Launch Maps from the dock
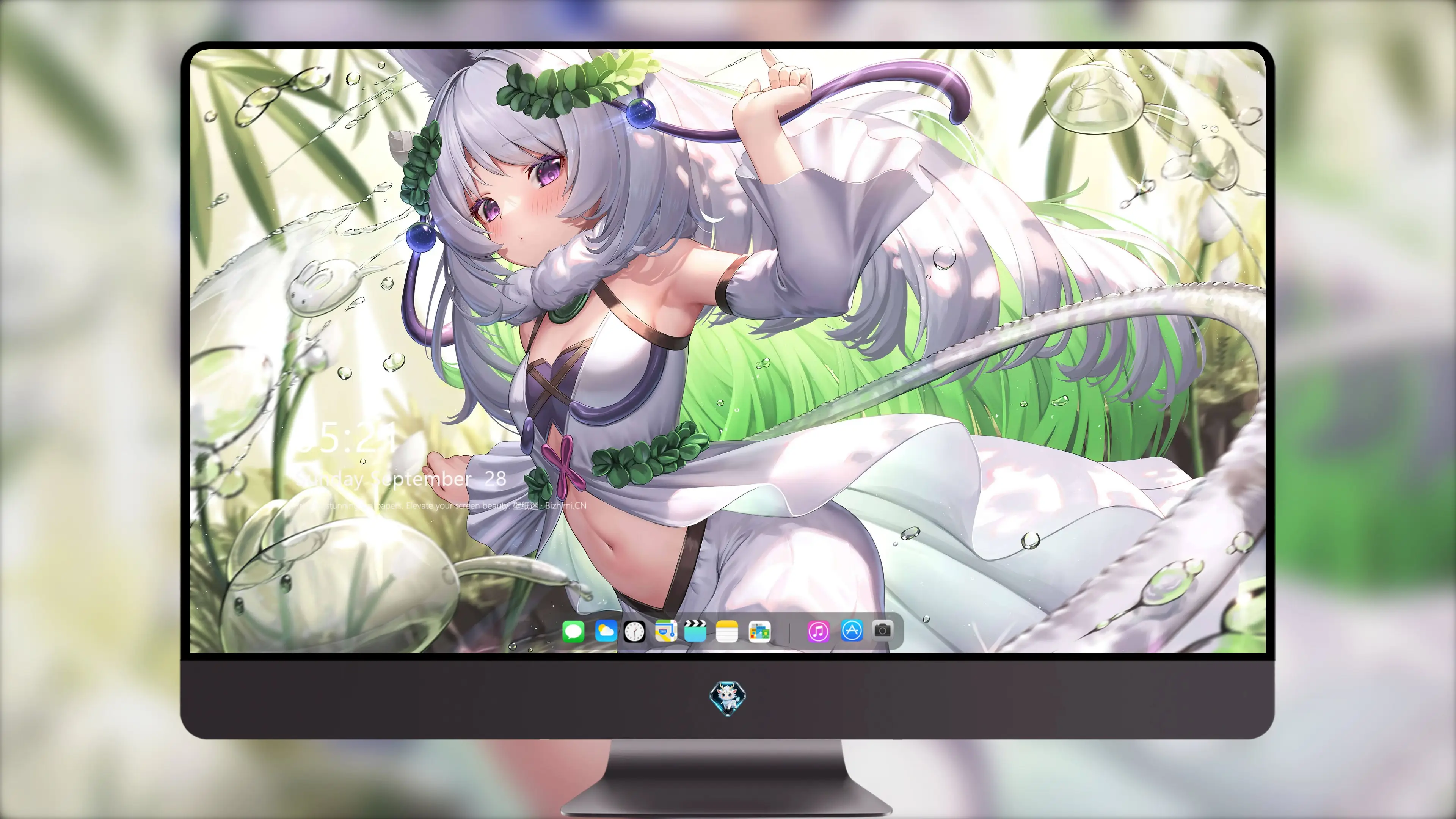 point(666,631)
